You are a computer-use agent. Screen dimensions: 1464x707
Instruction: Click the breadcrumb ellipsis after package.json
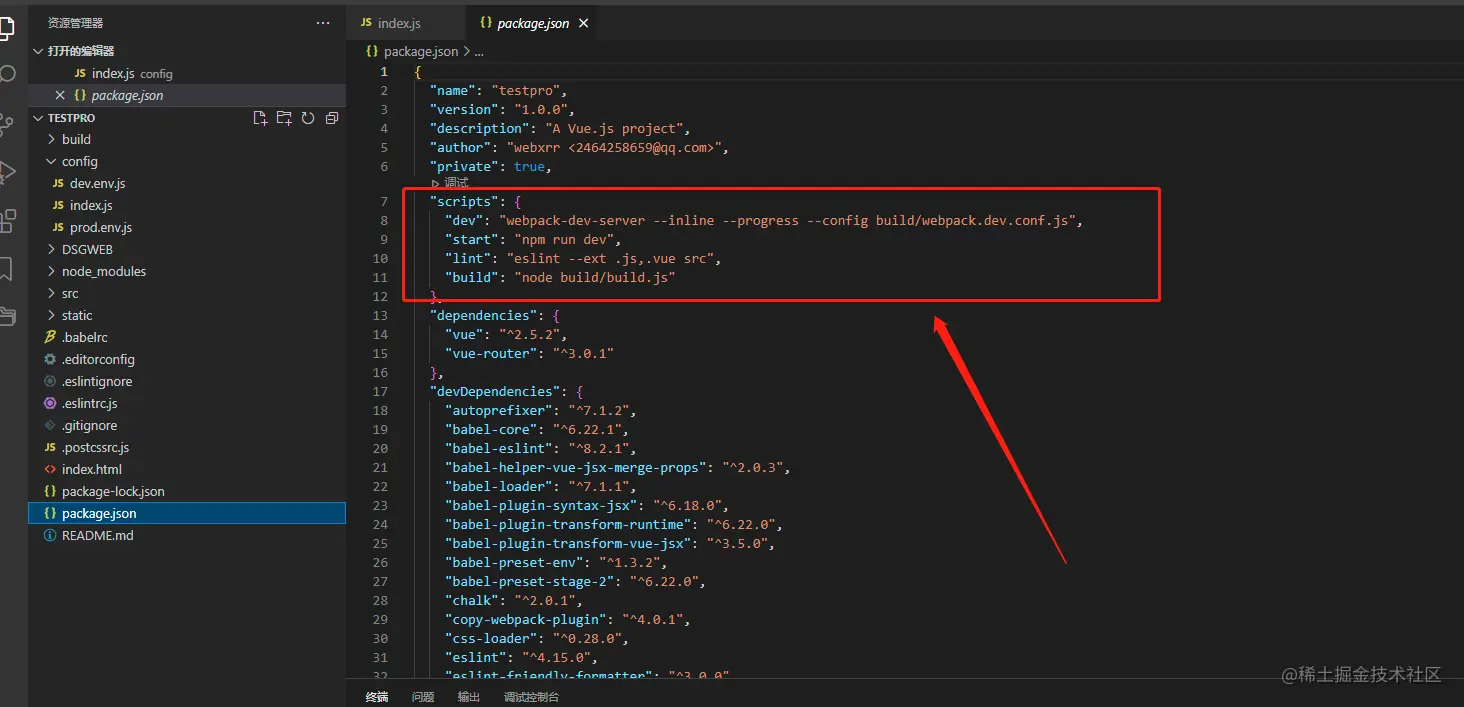point(479,51)
